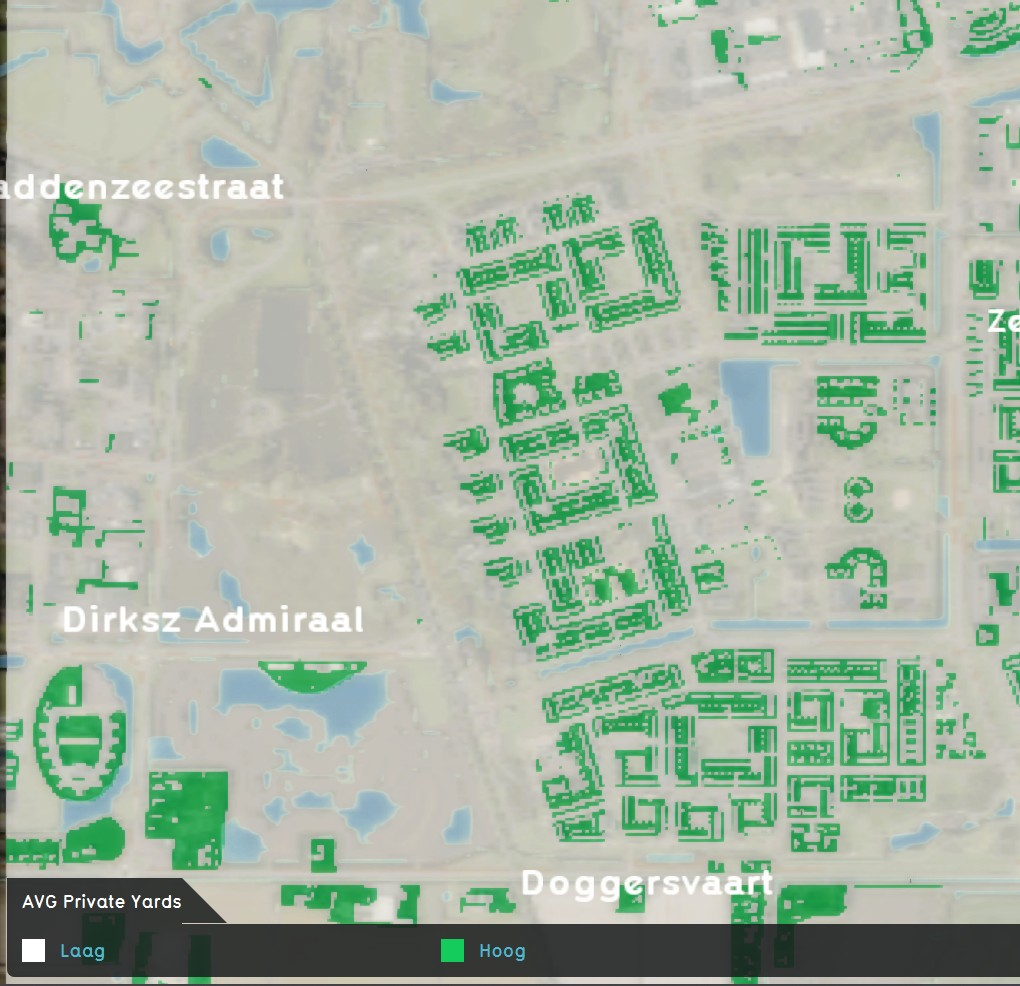
Task: Click the white Laag color swatch
Action: (x=34, y=951)
